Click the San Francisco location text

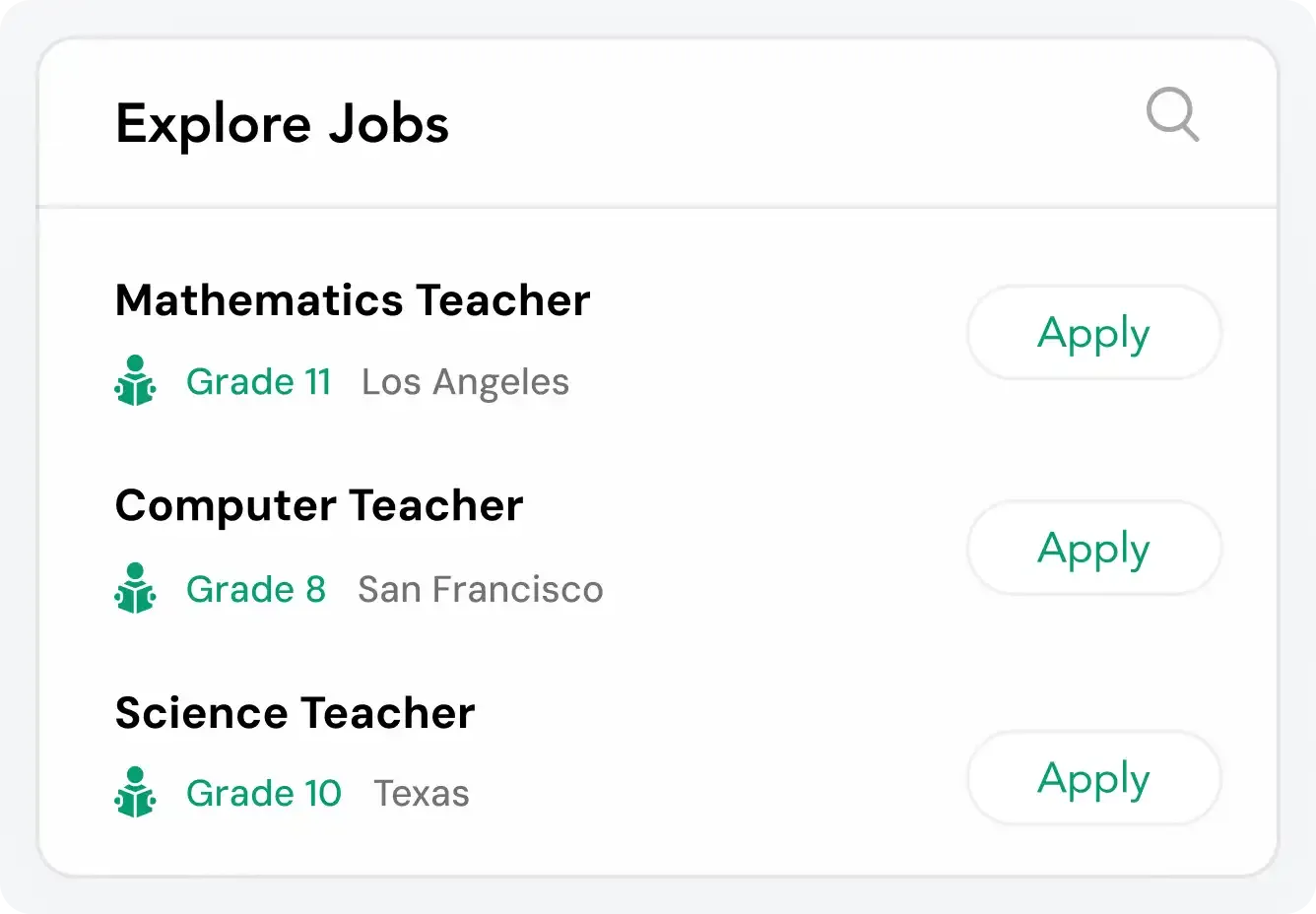480,589
